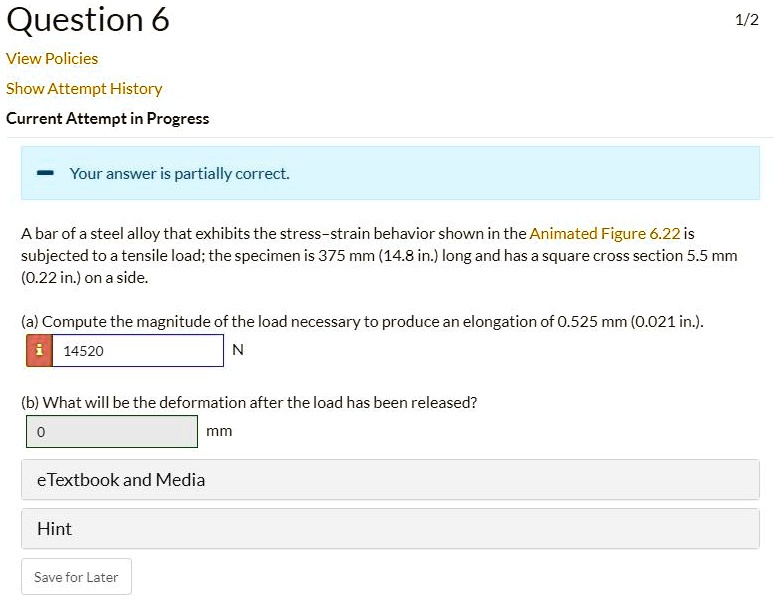Click the N unit label after load field
Viewport: 774px width, 599px height.
click(237, 350)
